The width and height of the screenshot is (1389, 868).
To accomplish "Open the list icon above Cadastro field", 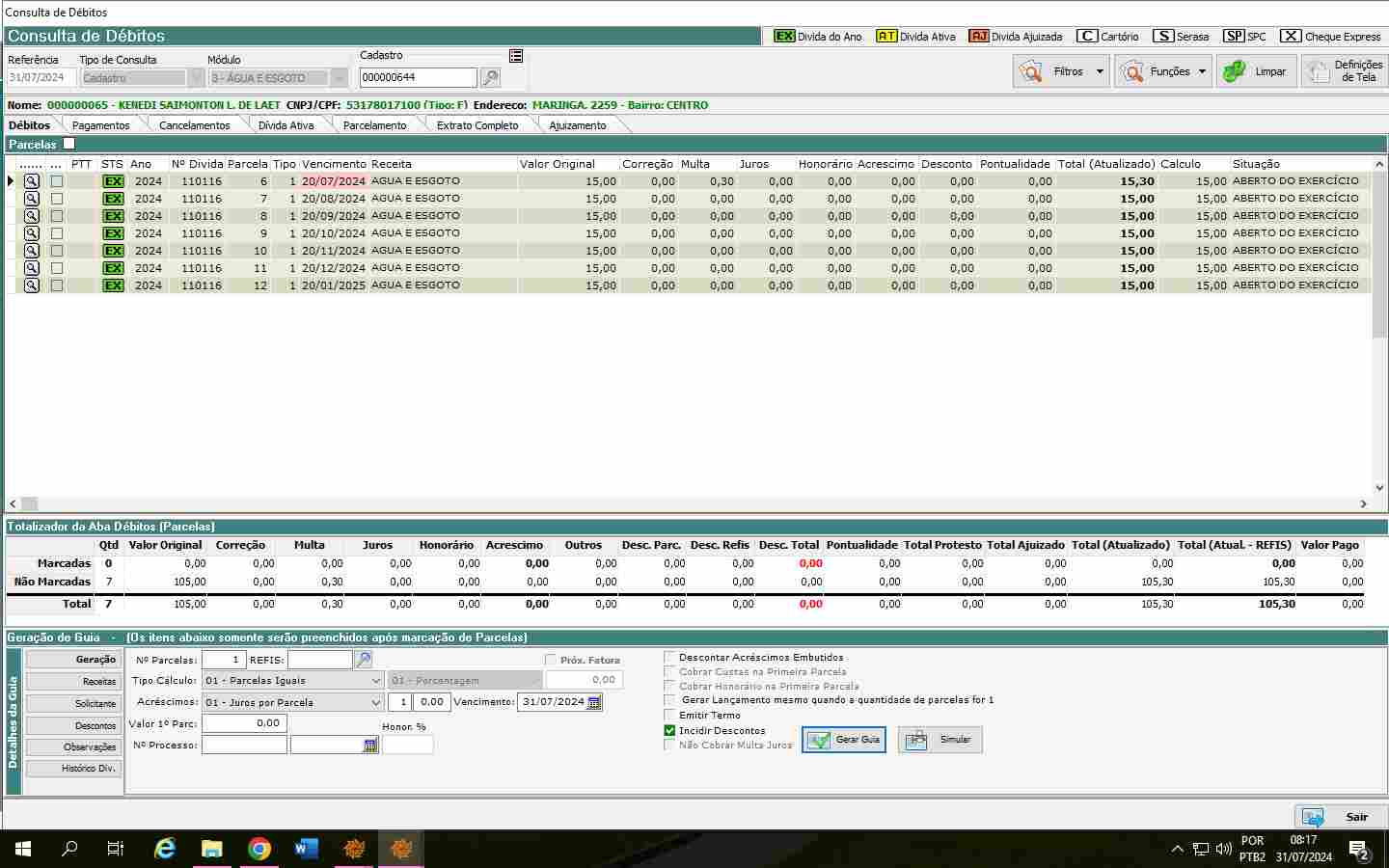I will coord(516,56).
